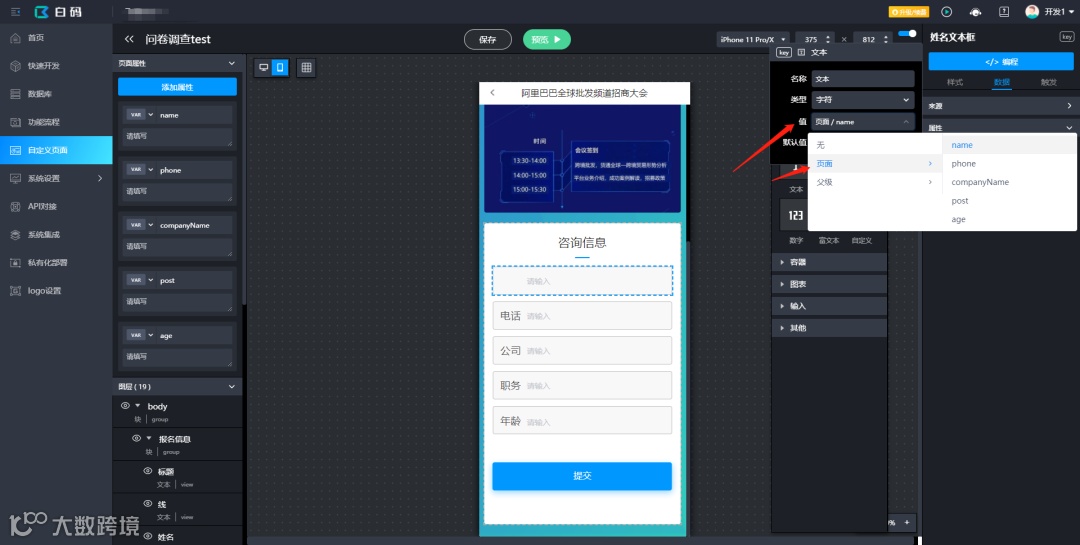Select age in the variable submenu
The width and height of the screenshot is (1080, 545).
click(x=1008, y=219)
